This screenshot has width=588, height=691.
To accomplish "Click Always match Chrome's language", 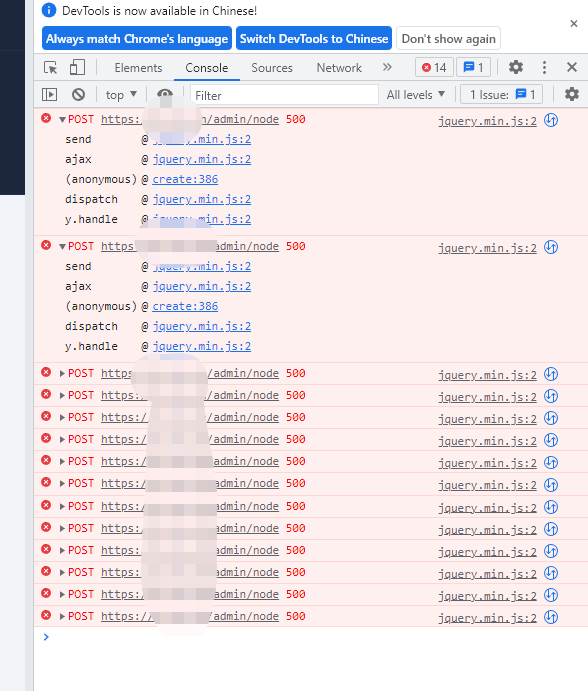I will [x=137, y=39].
